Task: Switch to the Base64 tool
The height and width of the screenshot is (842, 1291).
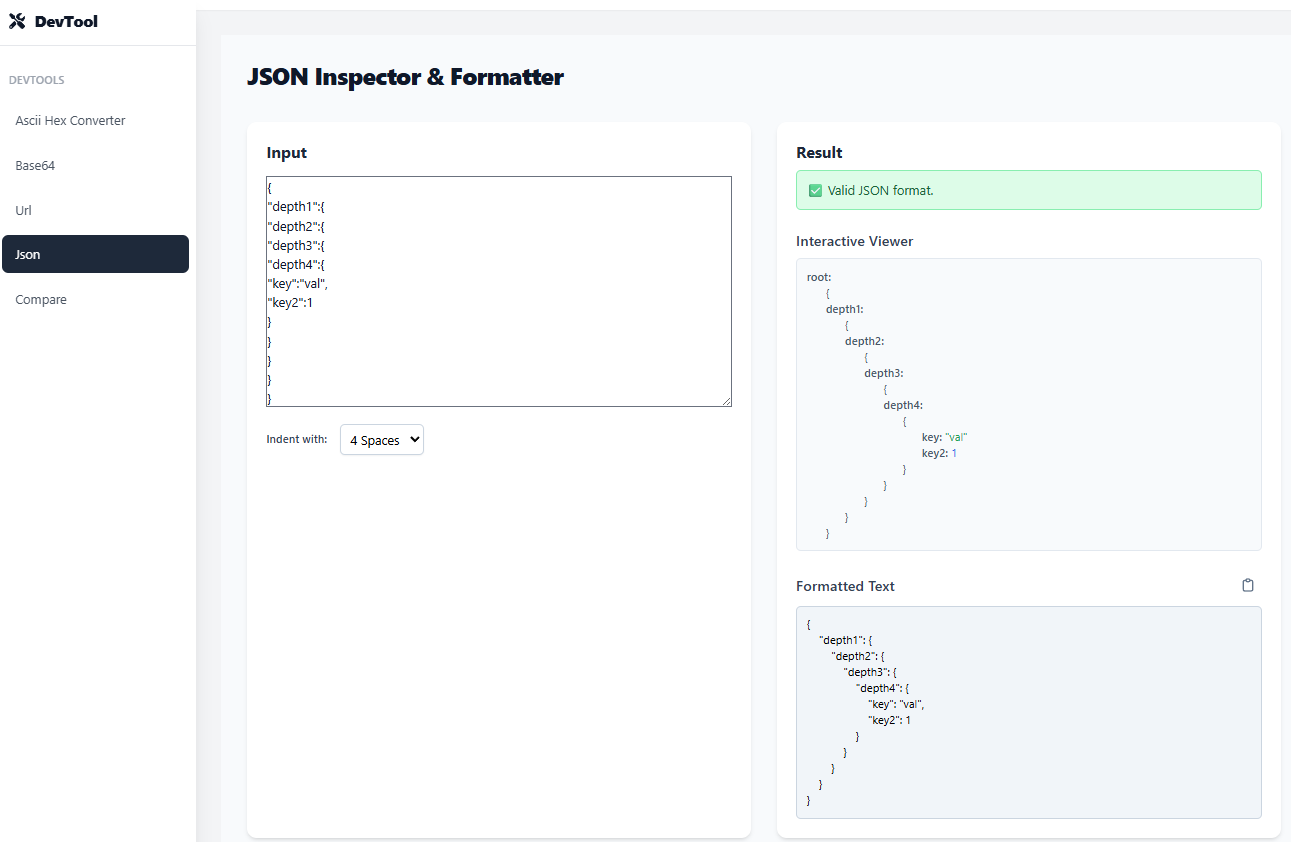Action: (x=34, y=165)
